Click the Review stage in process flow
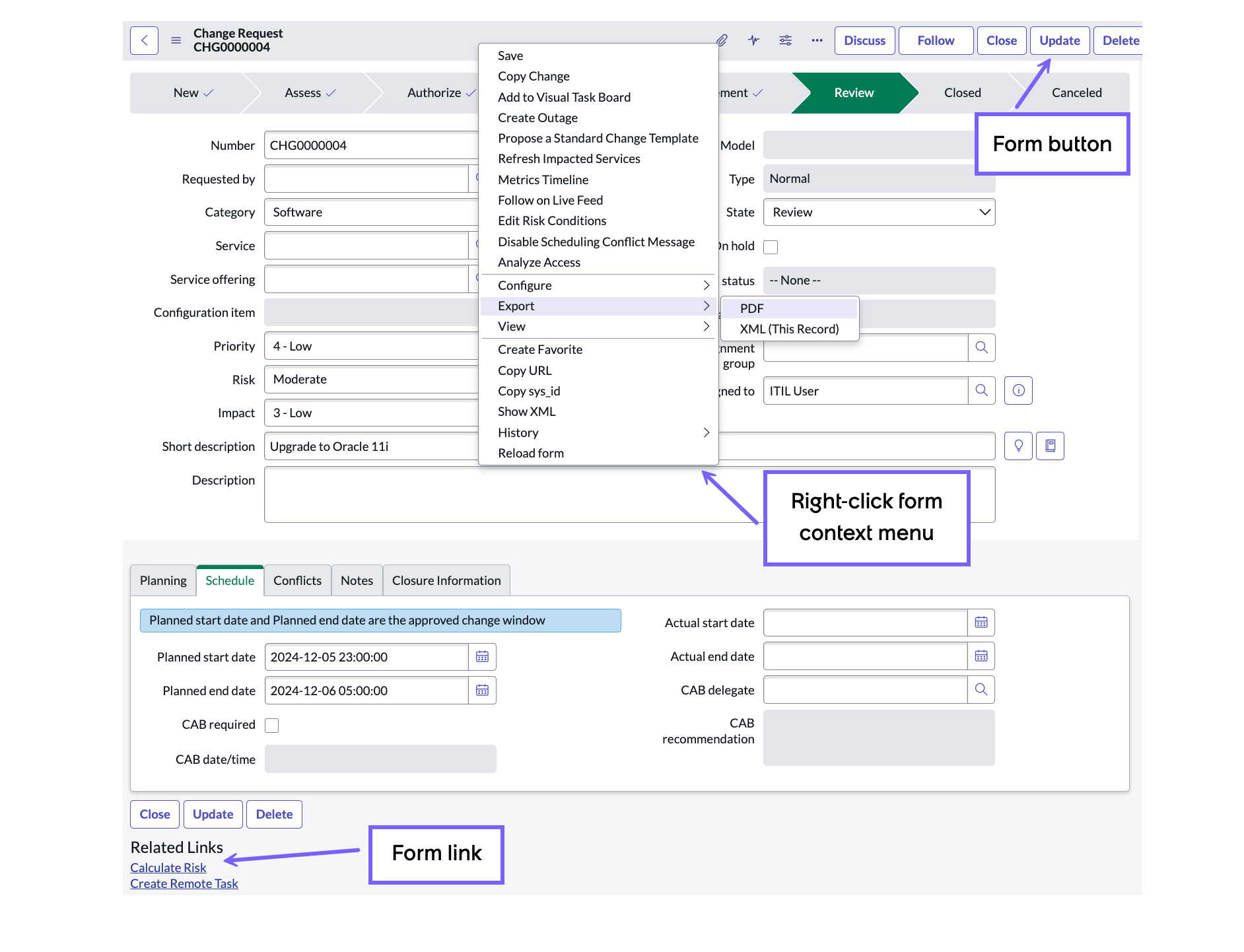This screenshot has width=1244, height=952. pos(854,92)
